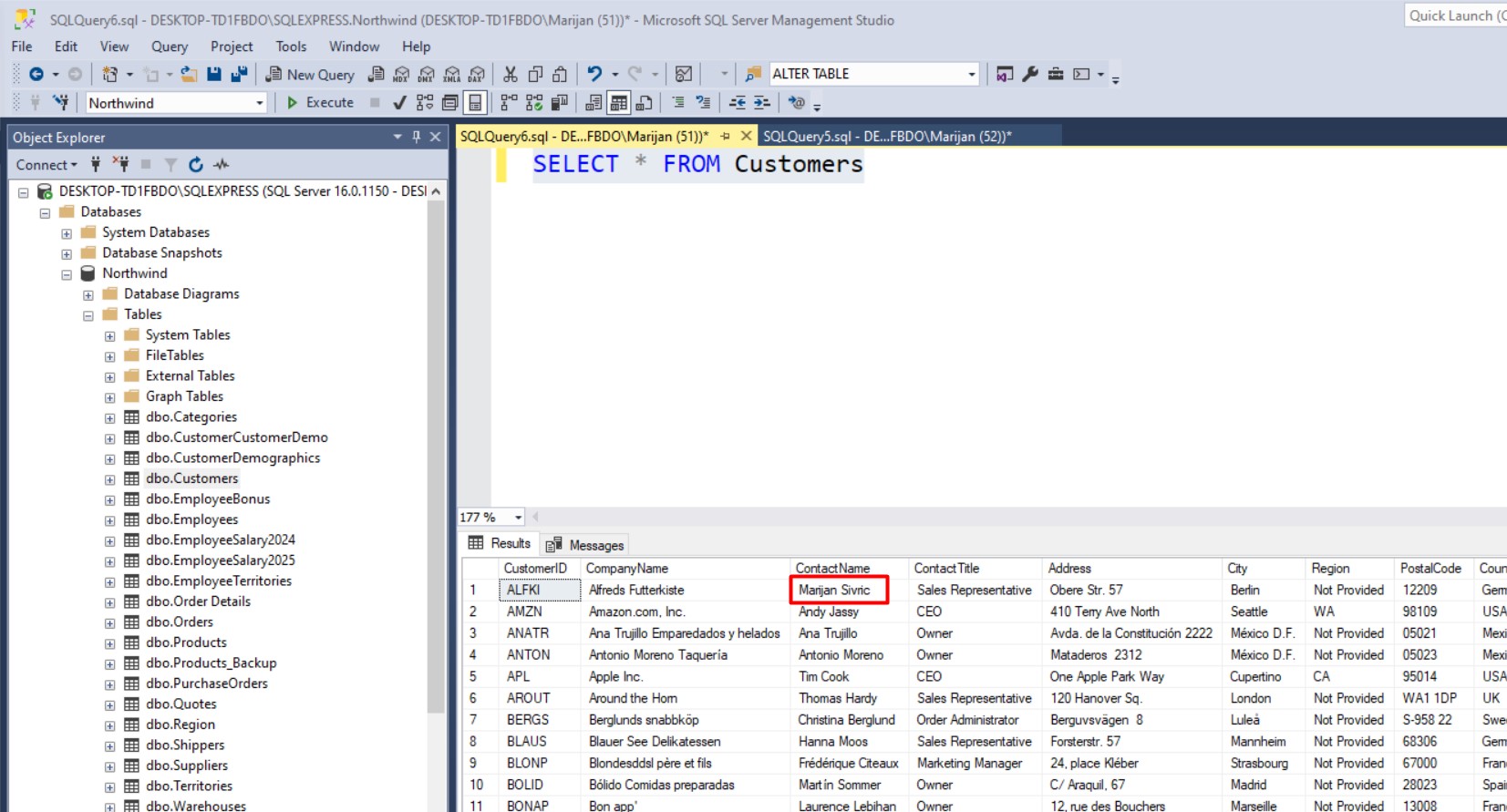Click the Cut scissors icon
The width and height of the screenshot is (1507, 812).
(511, 75)
